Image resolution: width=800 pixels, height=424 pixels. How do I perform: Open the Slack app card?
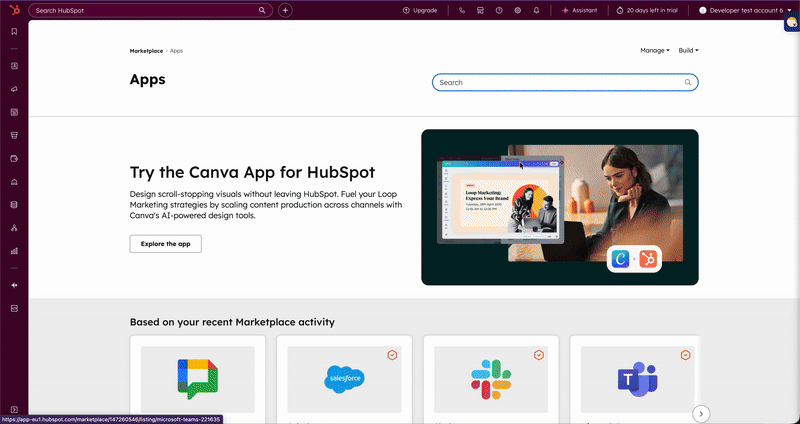click(491, 379)
